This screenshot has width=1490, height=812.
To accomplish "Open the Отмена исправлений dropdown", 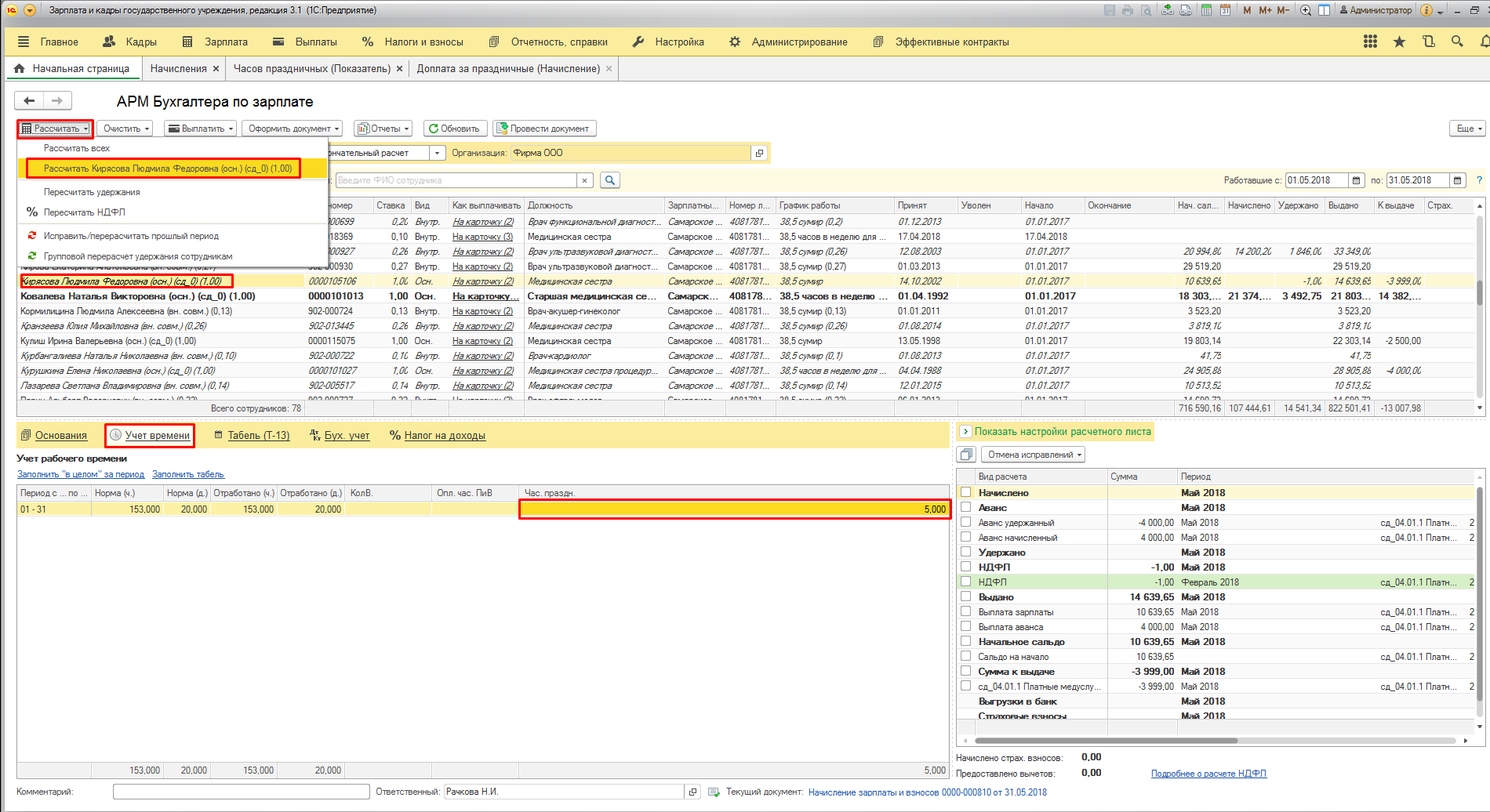I will pyautogui.click(x=1034, y=455).
